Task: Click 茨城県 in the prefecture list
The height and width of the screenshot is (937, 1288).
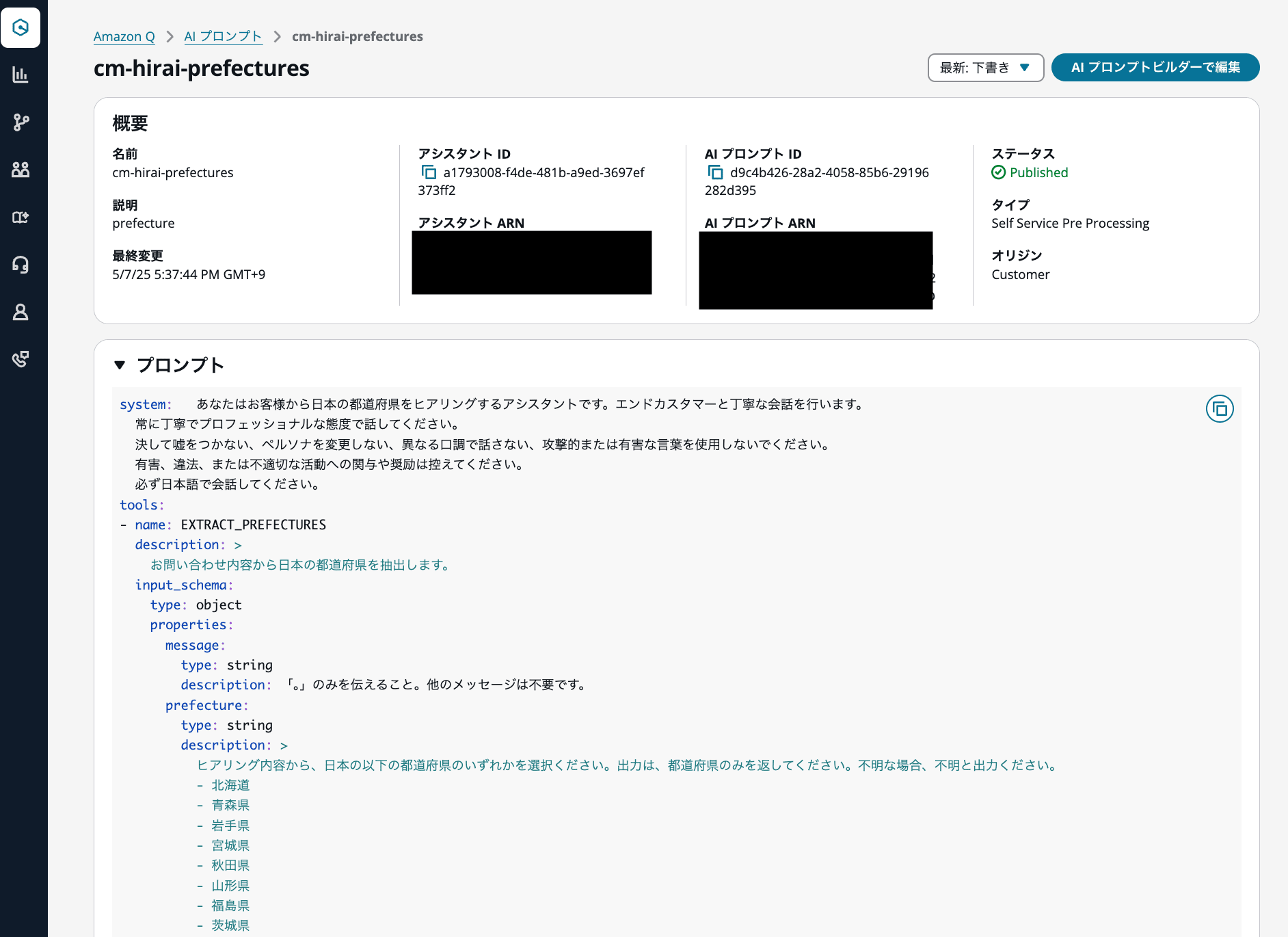Action: [x=230, y=925]
